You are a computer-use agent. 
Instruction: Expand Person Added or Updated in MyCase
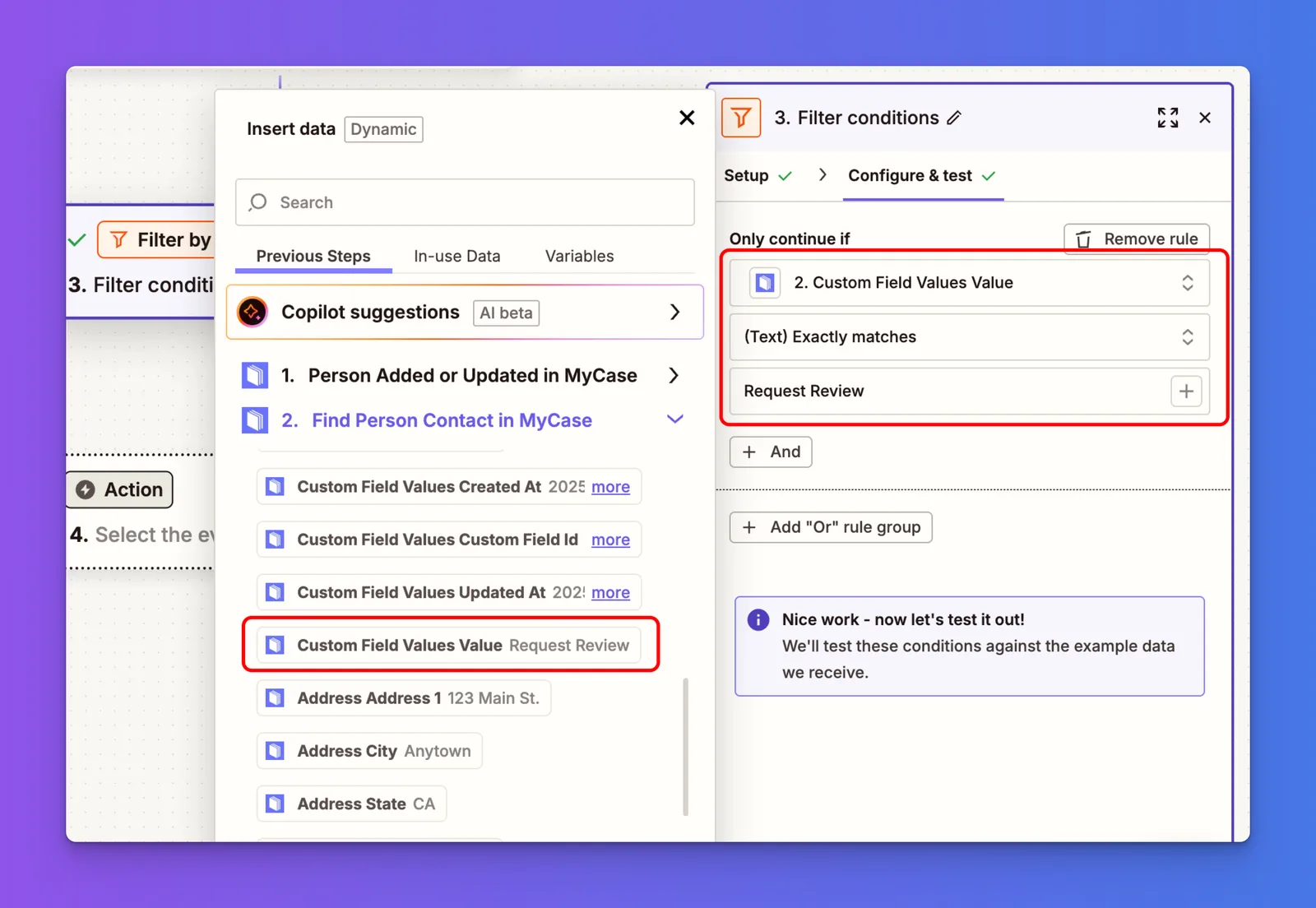(674, 376)
